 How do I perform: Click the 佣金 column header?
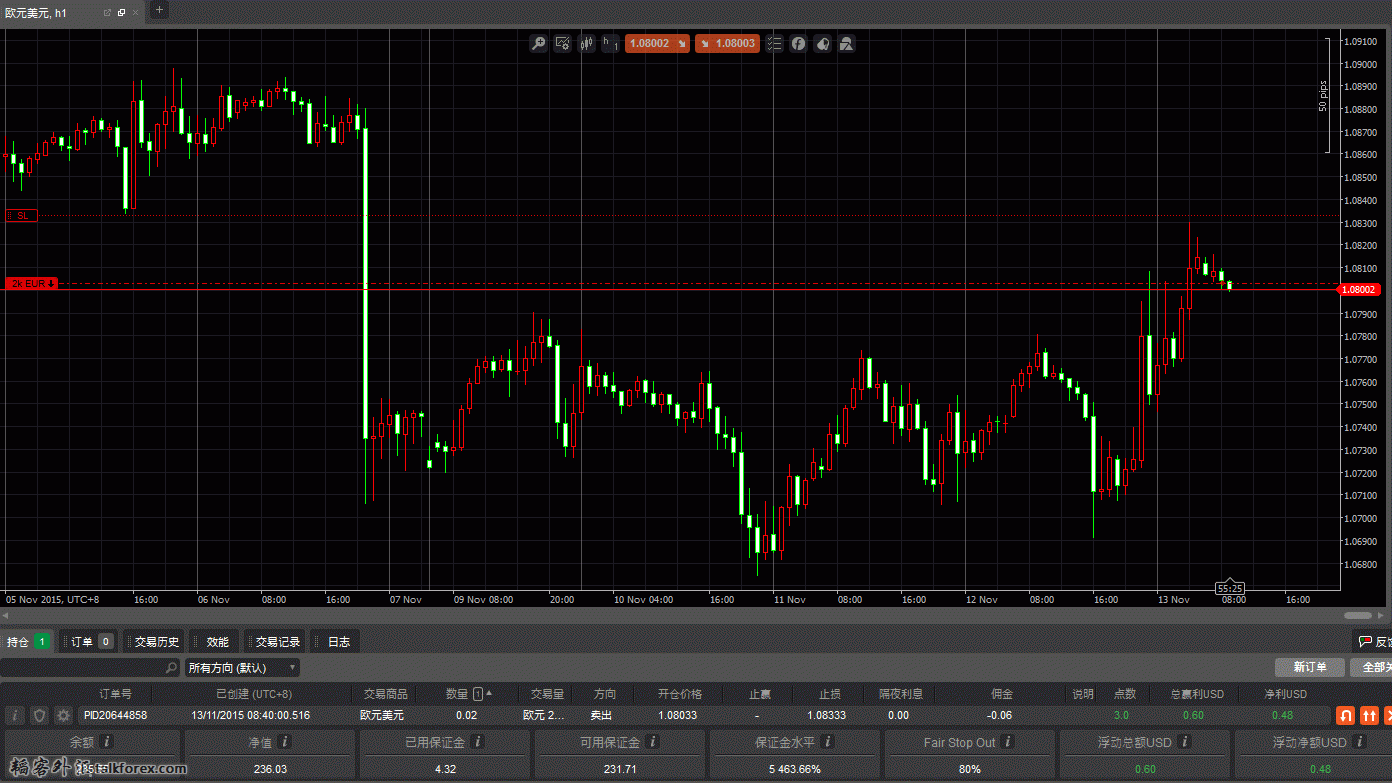click(1001, 694)
